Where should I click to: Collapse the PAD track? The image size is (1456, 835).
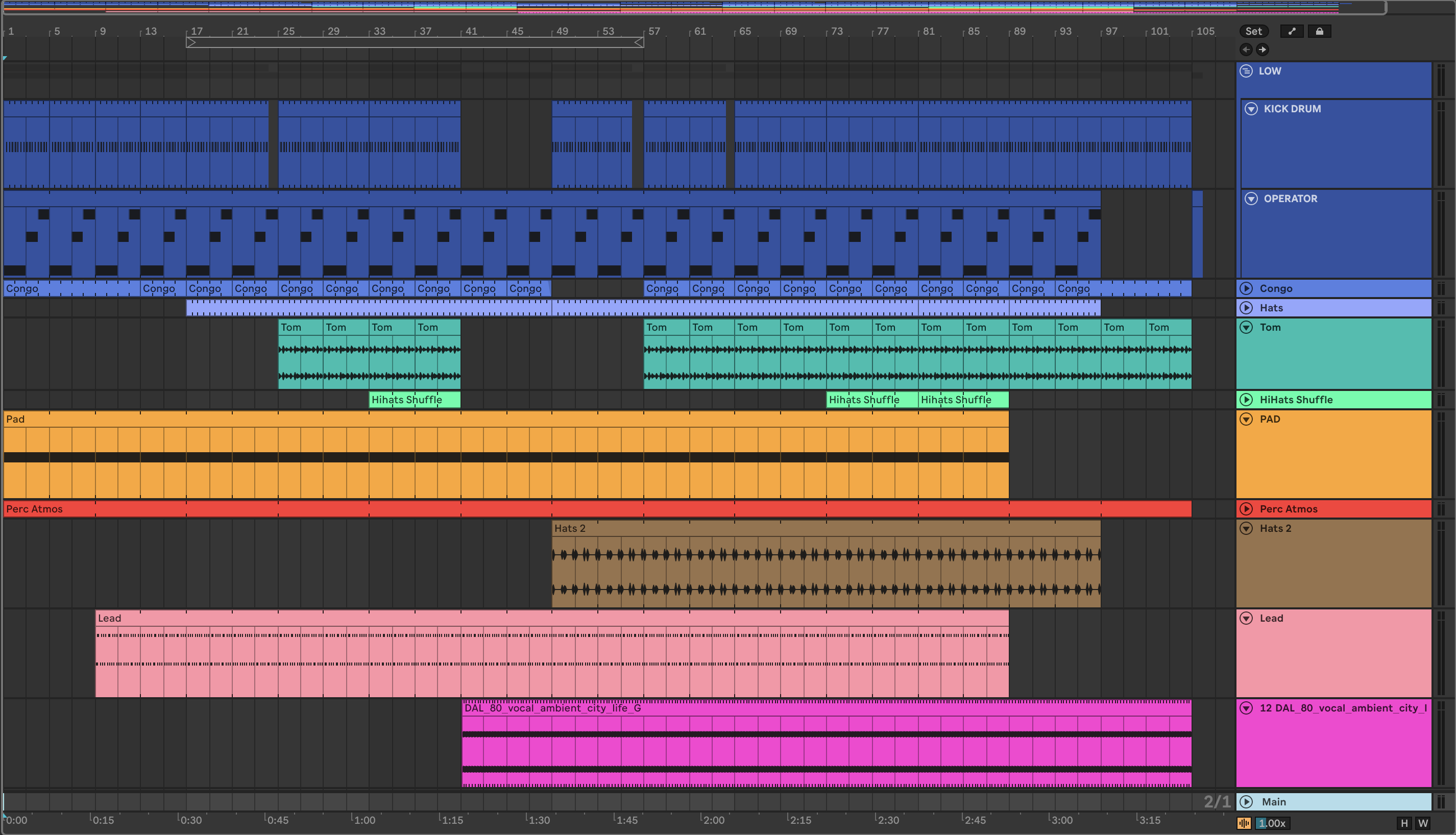1246,419
